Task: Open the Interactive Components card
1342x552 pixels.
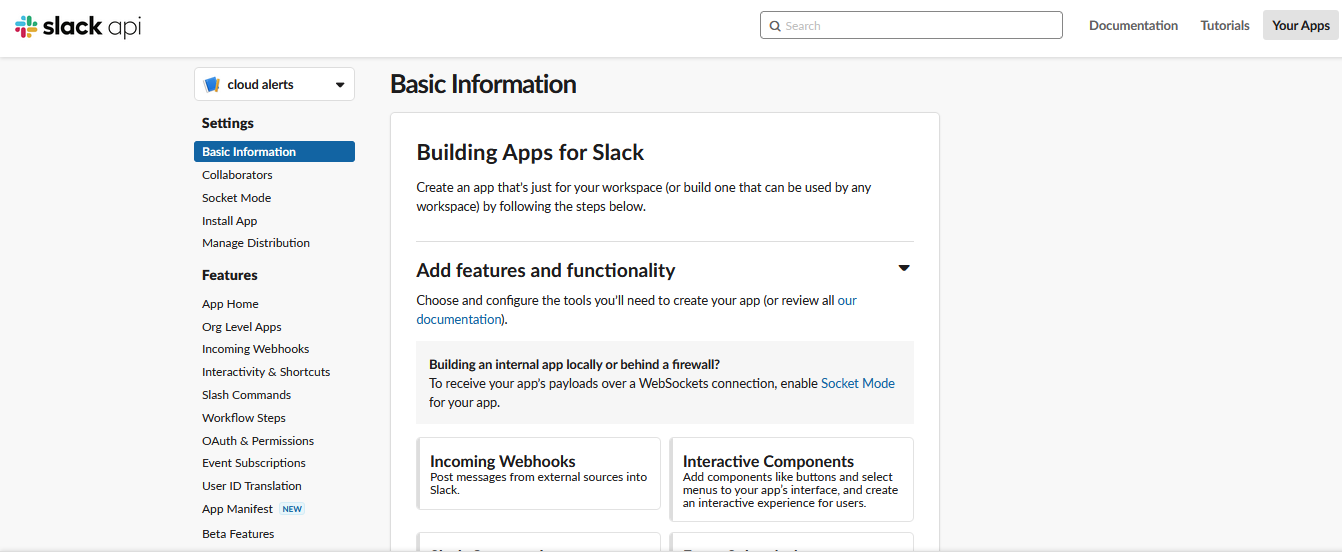Action: pos(792,480)
